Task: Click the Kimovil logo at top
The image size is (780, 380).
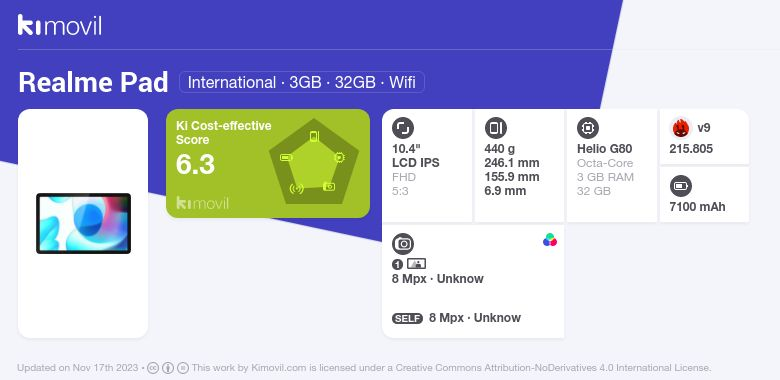Action: (x=60, y=25)
